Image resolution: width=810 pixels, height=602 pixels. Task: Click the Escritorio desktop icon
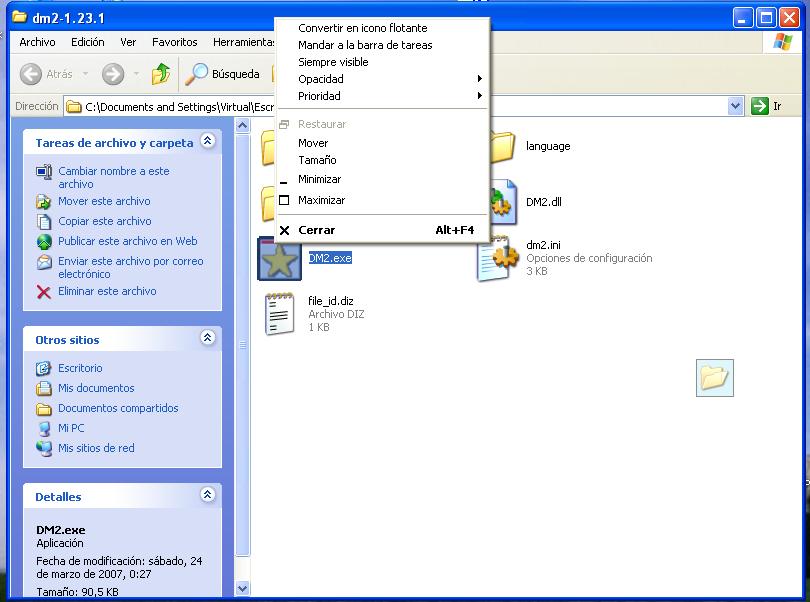point(44,368)
